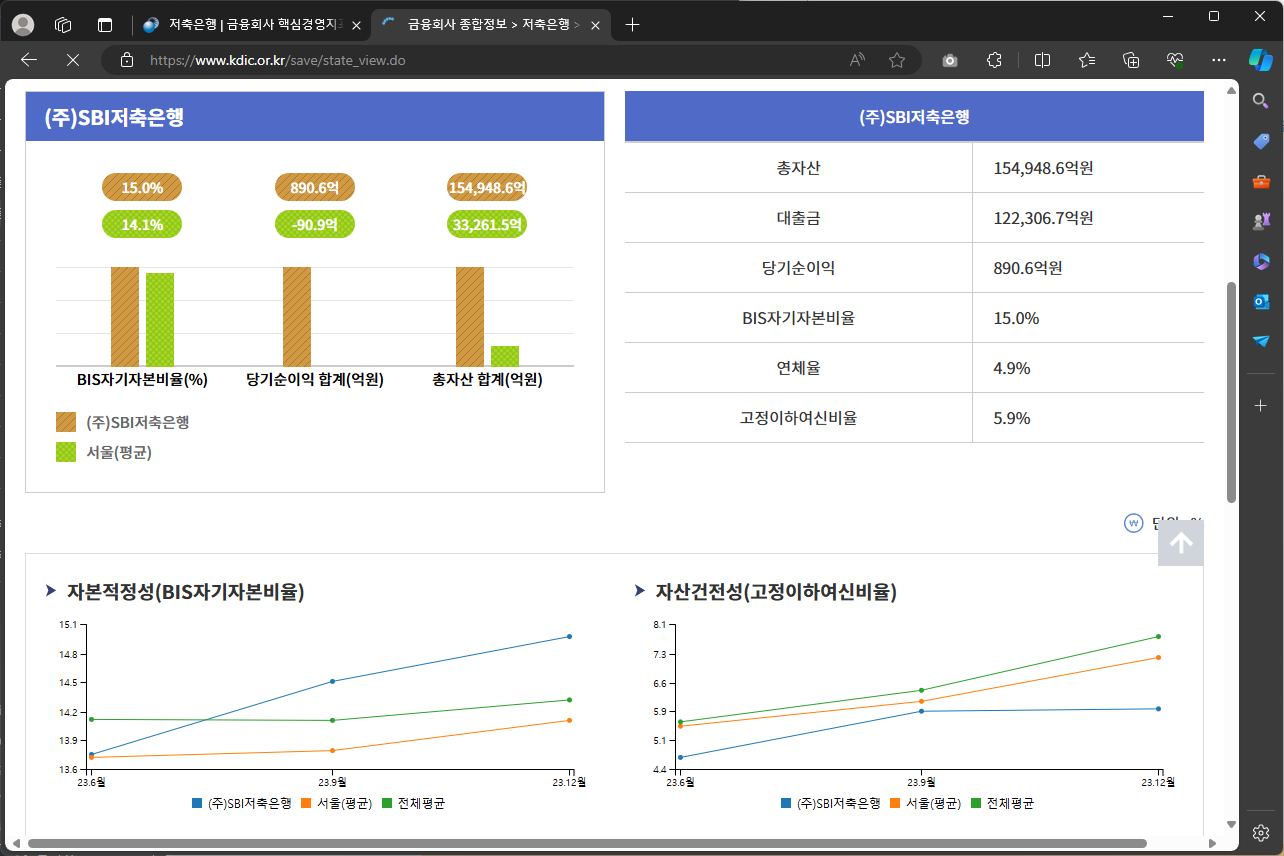
Task: Click the browser profile avatar icon
Action: [x=22, y=25]
